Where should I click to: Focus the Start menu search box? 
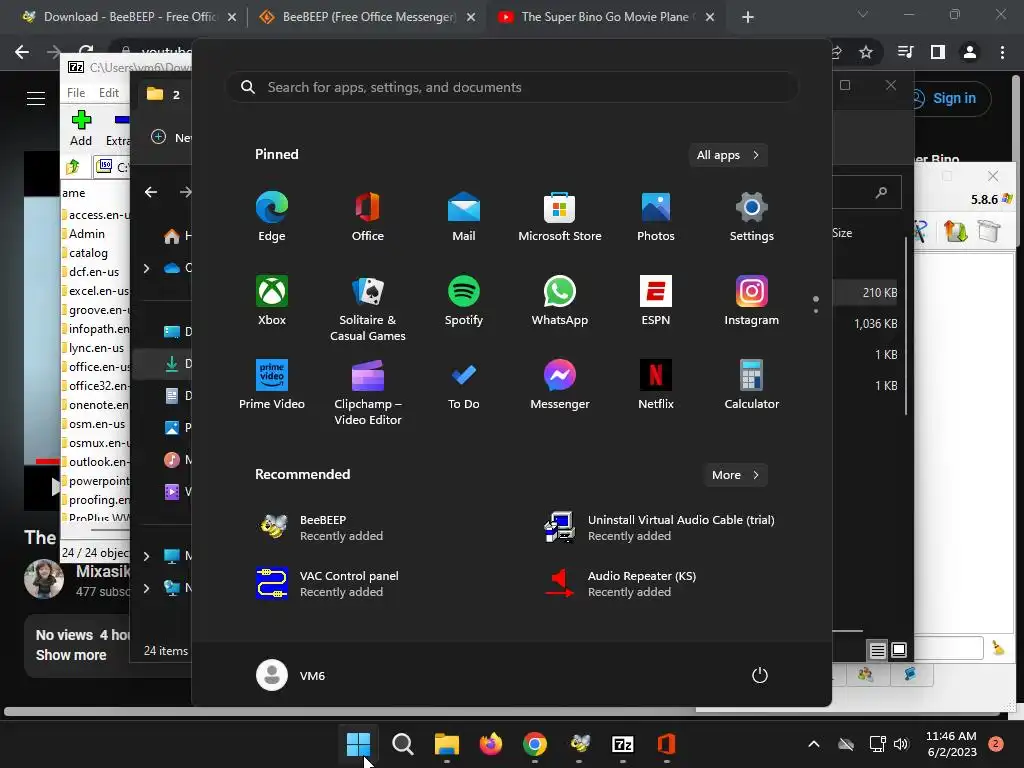point(512,87)
